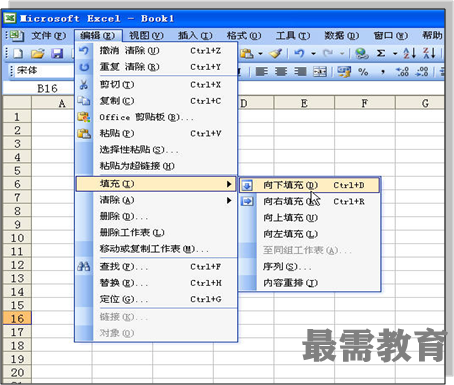The image size is (454, 385).
Task: Select 向左填充(L) in the Fill submenu
Action: tap(310, 234)
